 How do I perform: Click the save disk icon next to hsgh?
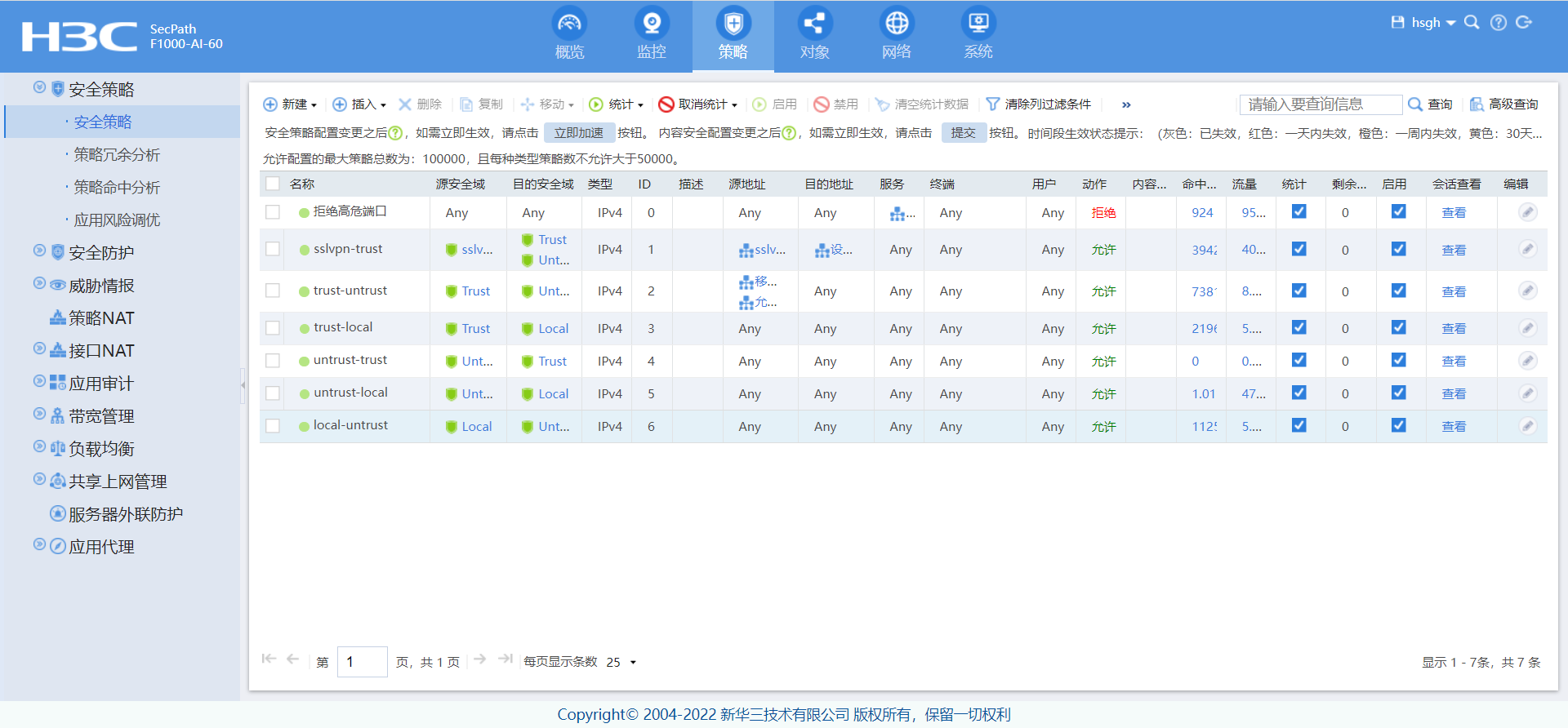[1397, 23]
